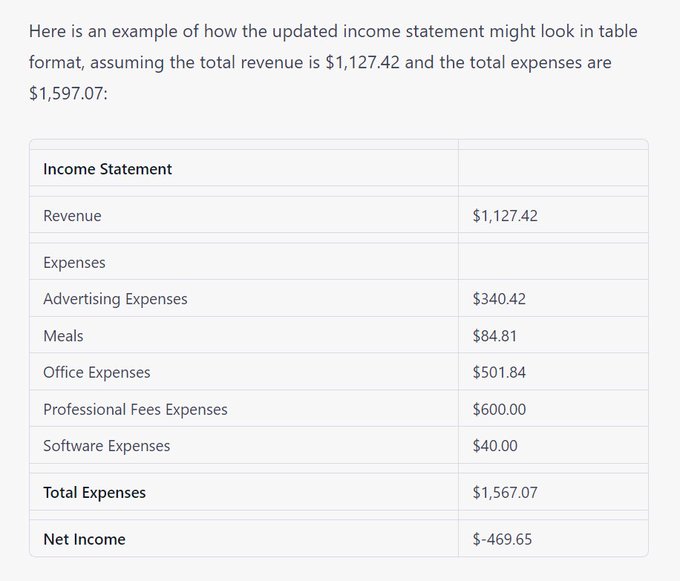
Task: Click the Expenses section label
Action: click(74, 262)
